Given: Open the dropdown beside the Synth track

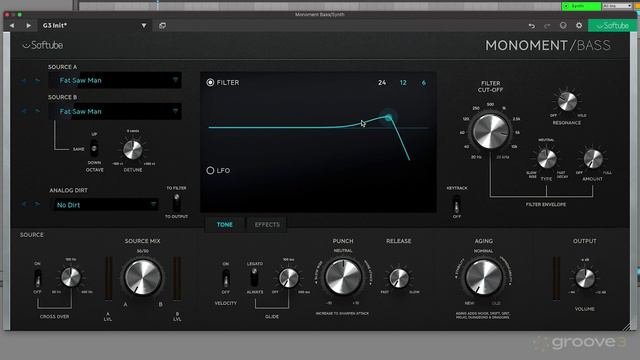Looking at the screenshot, I should pyautogui.click(x=617, y=6).
